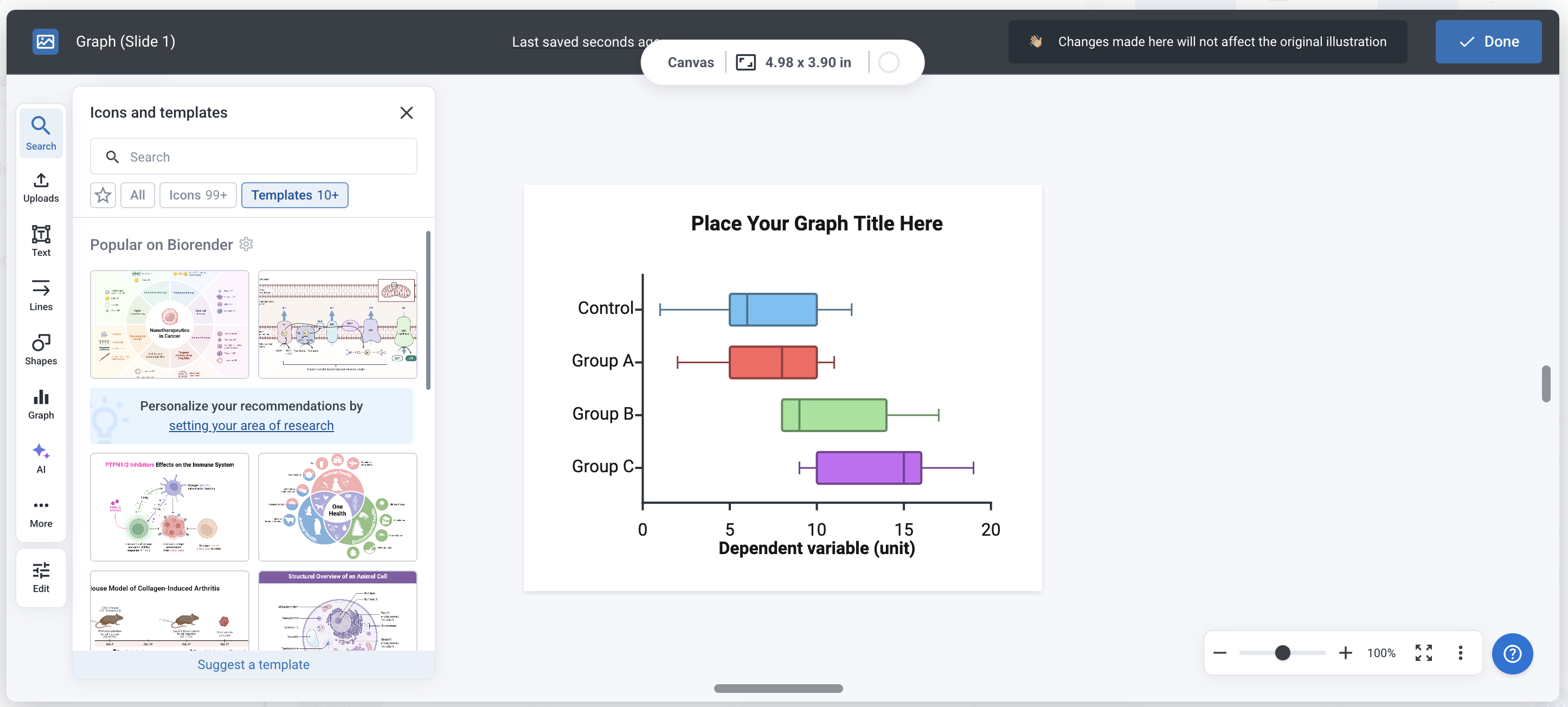Toggle the favorites star filter
Viewport: 1568px width, 707px height.
point(103,195)
